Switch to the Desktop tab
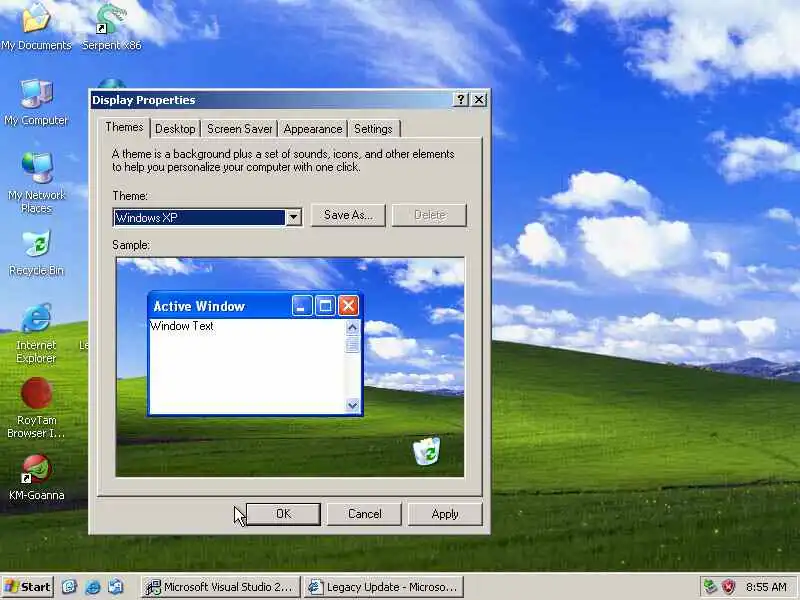800x600 pixels. pos(175,129)
